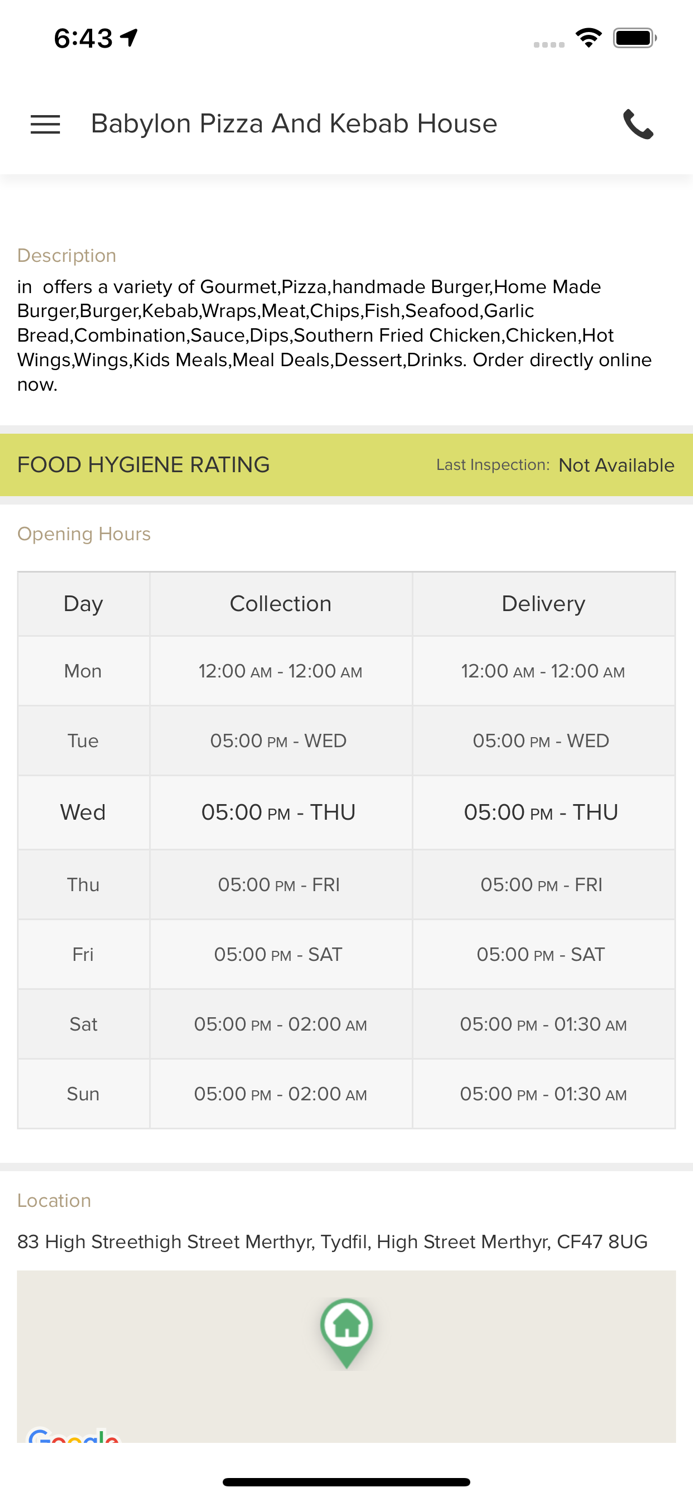Tap the restaurant description paragraph
The width and height of the screenshot is (693, 1500).
335,335
